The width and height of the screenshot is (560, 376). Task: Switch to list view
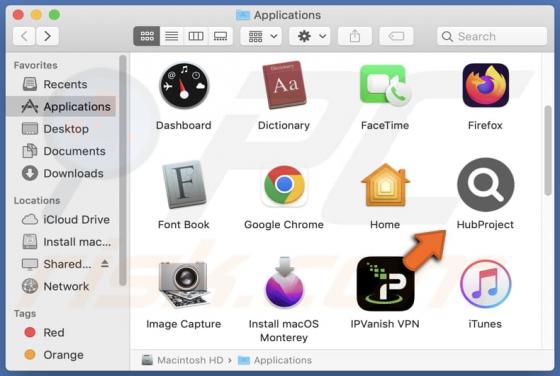click(172, 36)
